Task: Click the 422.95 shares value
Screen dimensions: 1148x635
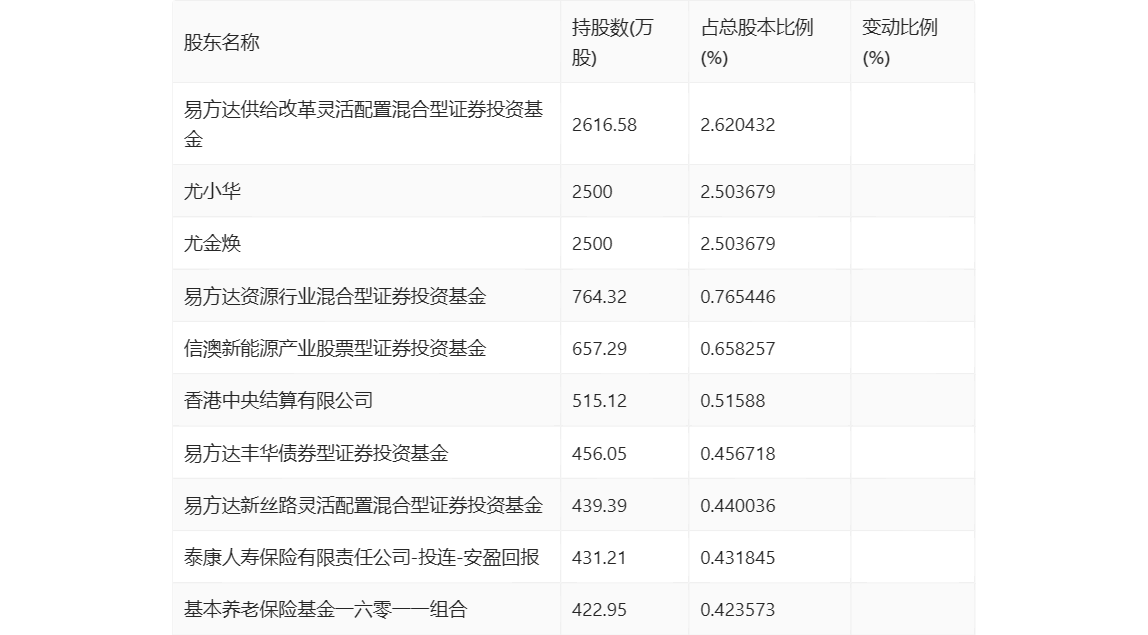Action: (599, 609)
